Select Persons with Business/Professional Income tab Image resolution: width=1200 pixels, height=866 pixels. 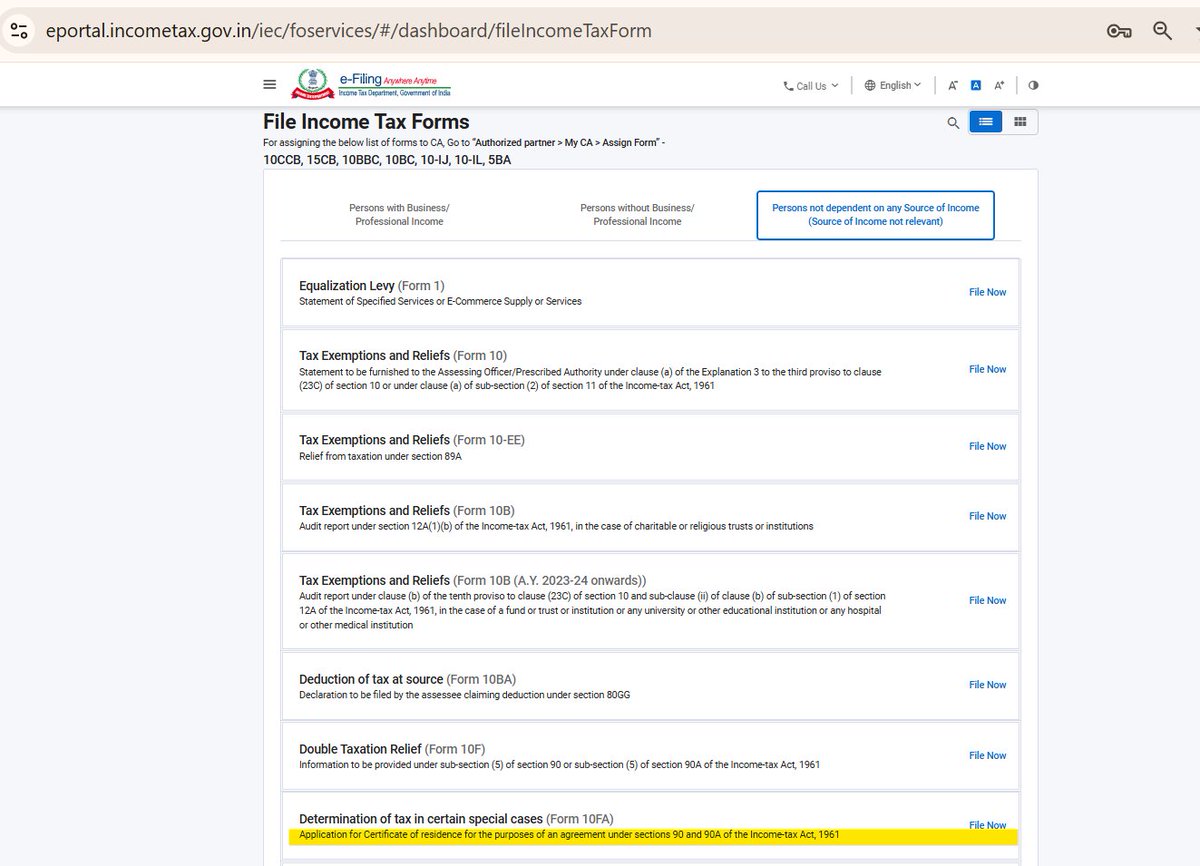(399, 214)
